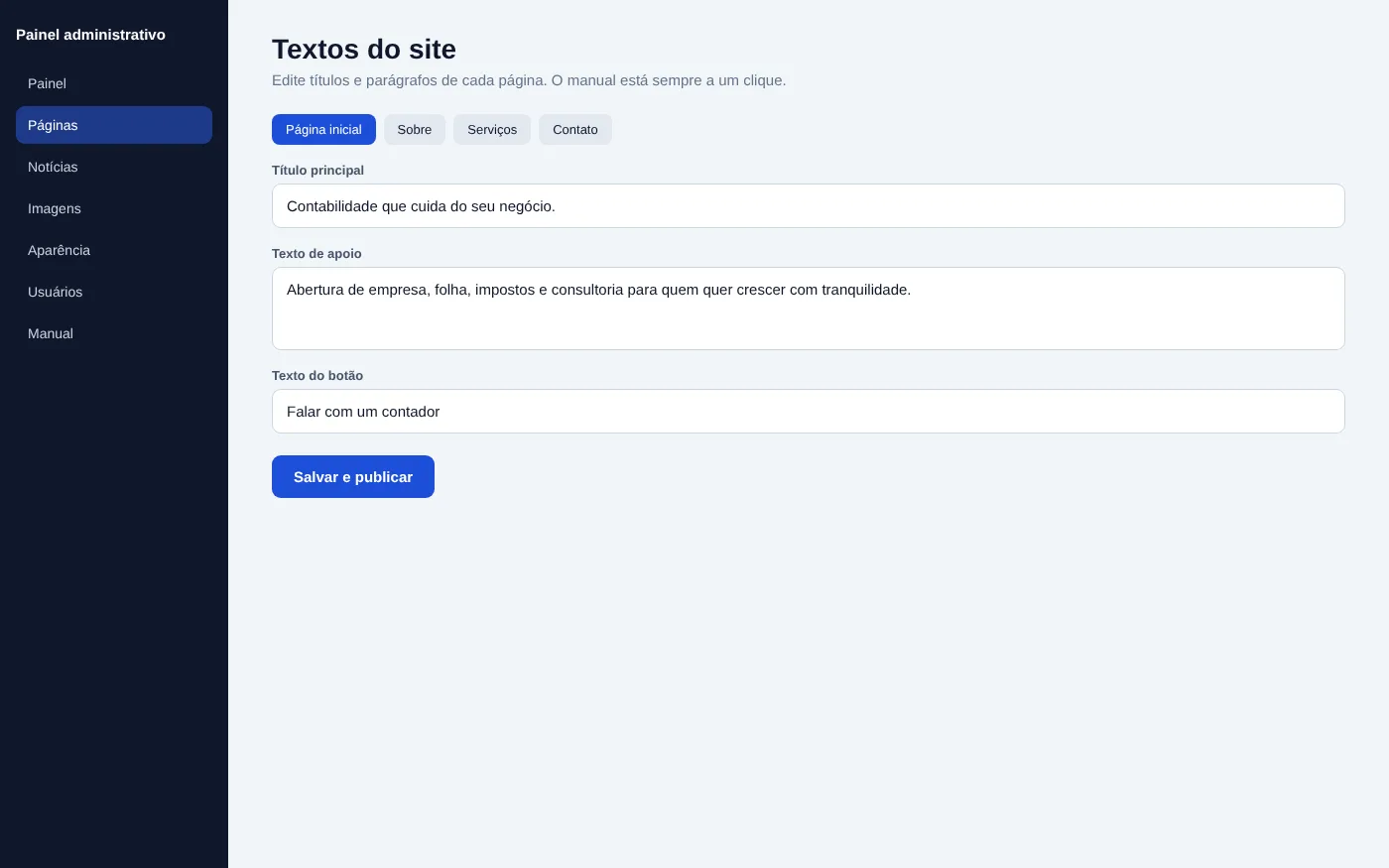1389x868 pixels.
Task: Click the Salvar e publicar button
Action: [x=353, y=477]
